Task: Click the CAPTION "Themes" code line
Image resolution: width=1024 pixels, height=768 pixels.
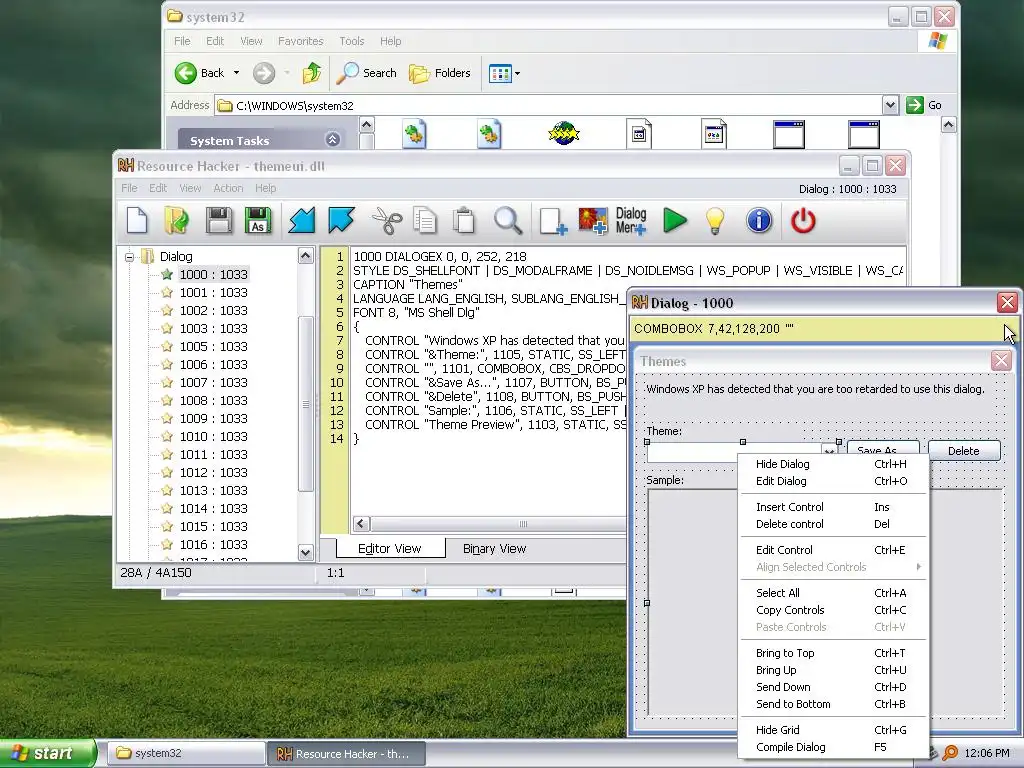Action: (x=407, y=285)
